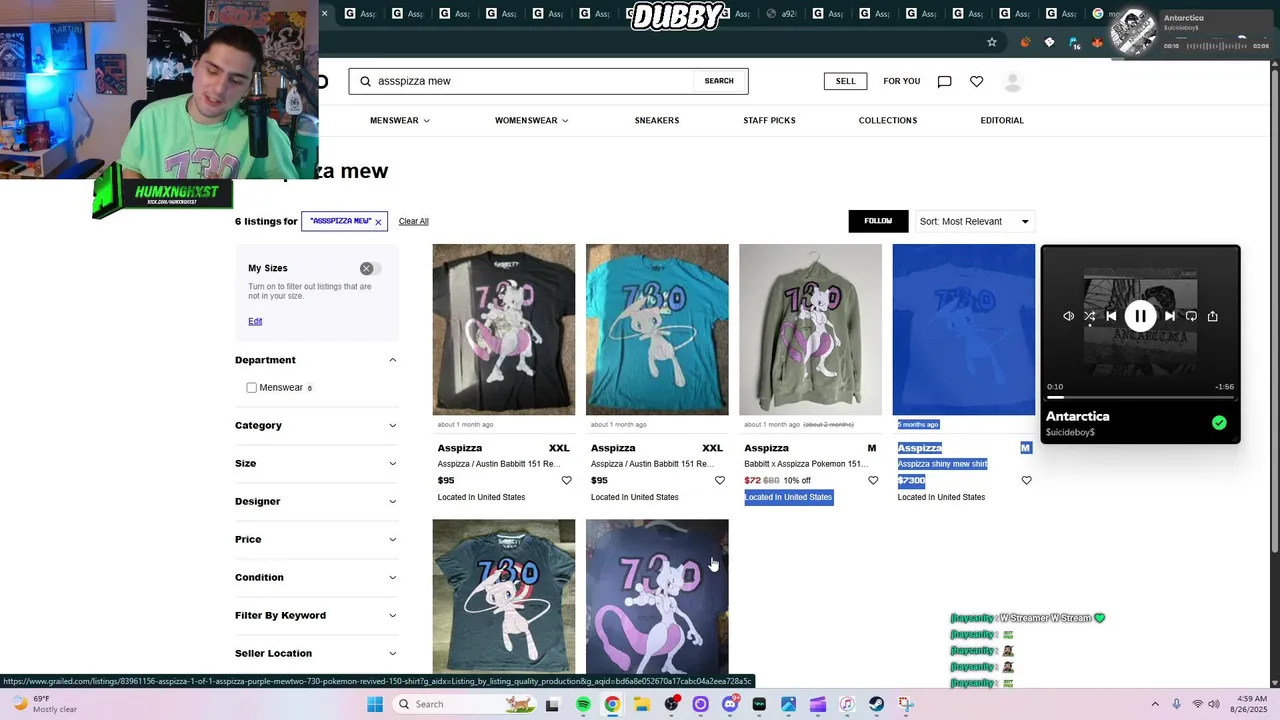1280x720 pixels.
Task: Open the profile avatar menu
Action: tap(1012, 82)
